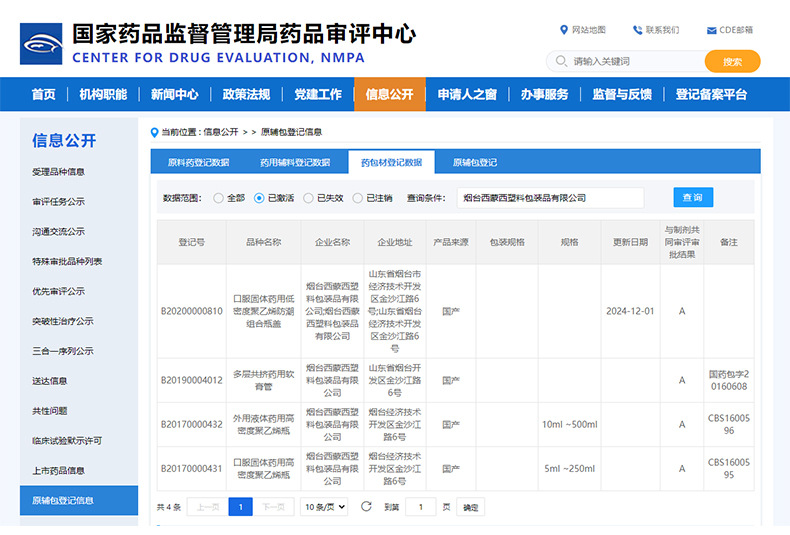Click the refresh icon in pagination
The height and width of the screenshot is (535, 790).
click(x=366, y=507)
